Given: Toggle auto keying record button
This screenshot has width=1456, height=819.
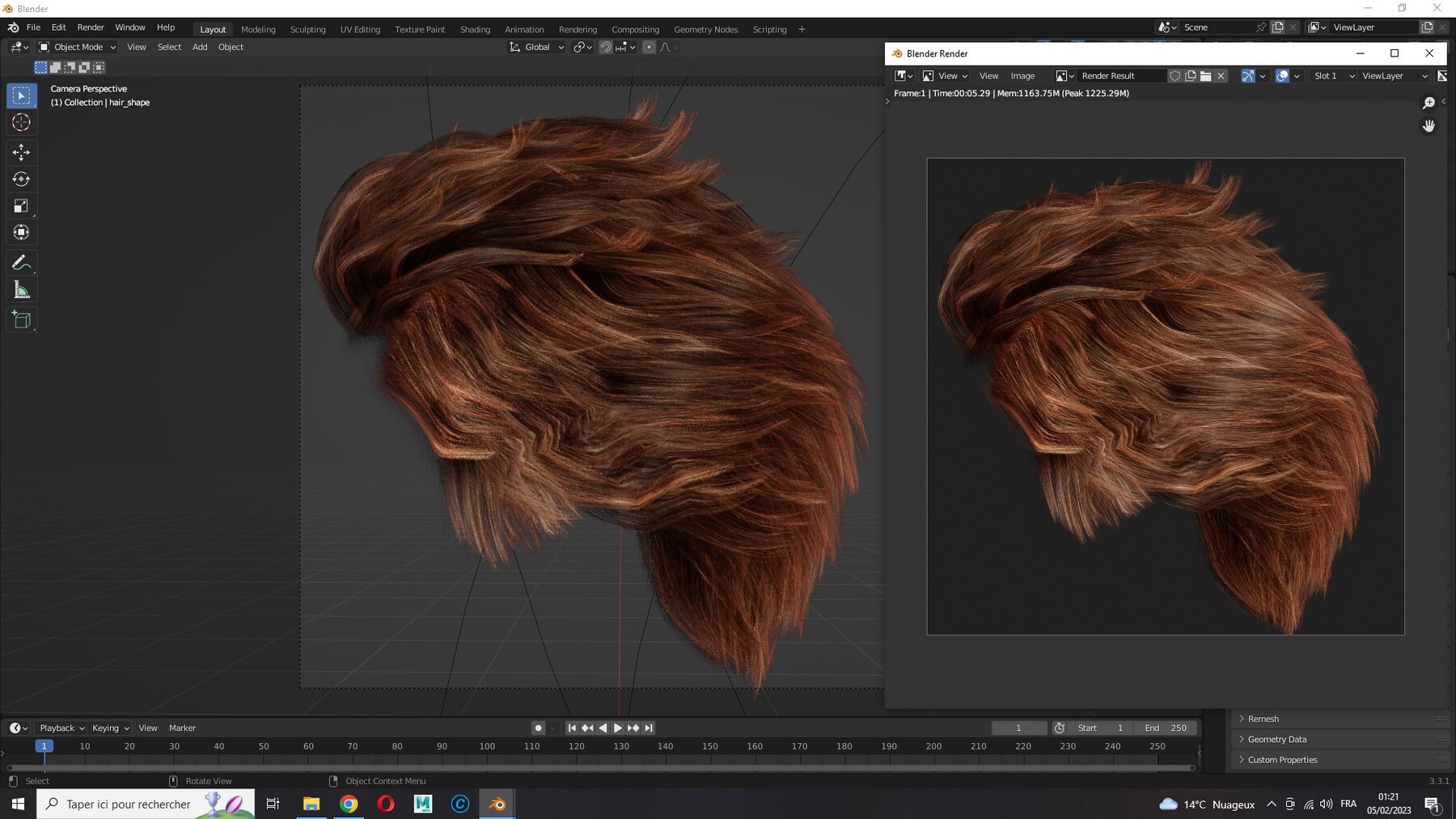Looking at the screenshot, I should tap(538, 728).
